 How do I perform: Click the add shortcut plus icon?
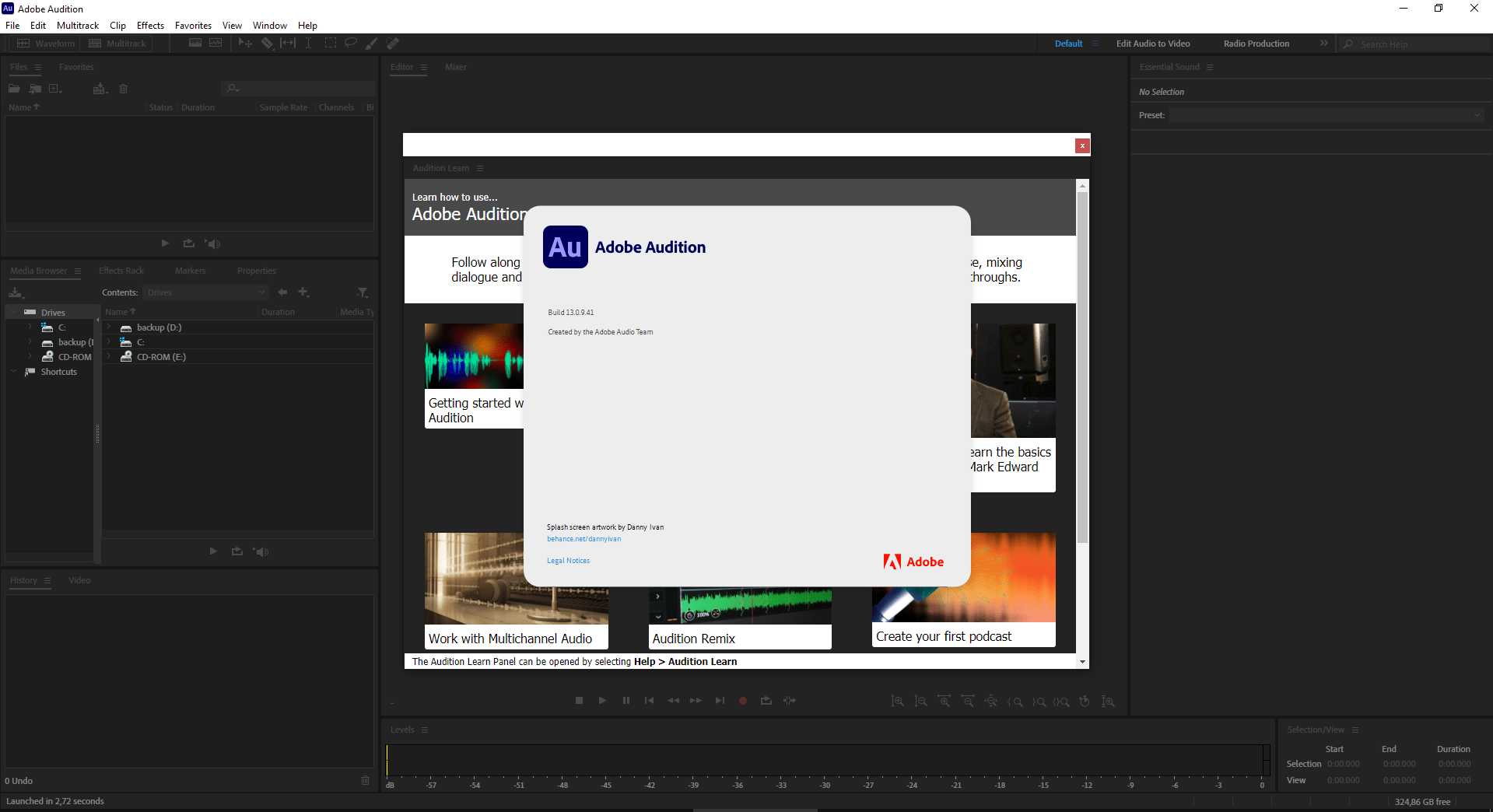[x=303, y=292]
